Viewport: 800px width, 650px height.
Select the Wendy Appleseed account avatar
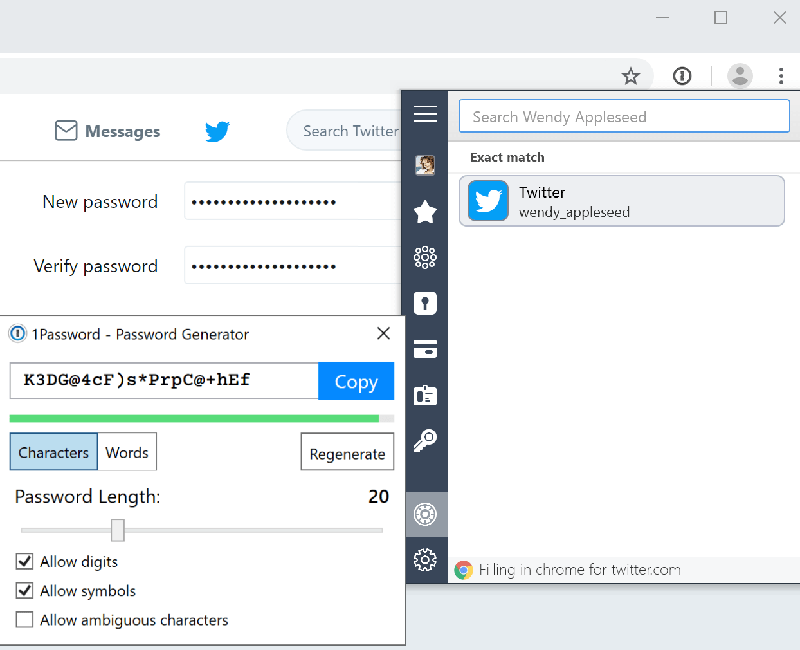coord(425,165)
